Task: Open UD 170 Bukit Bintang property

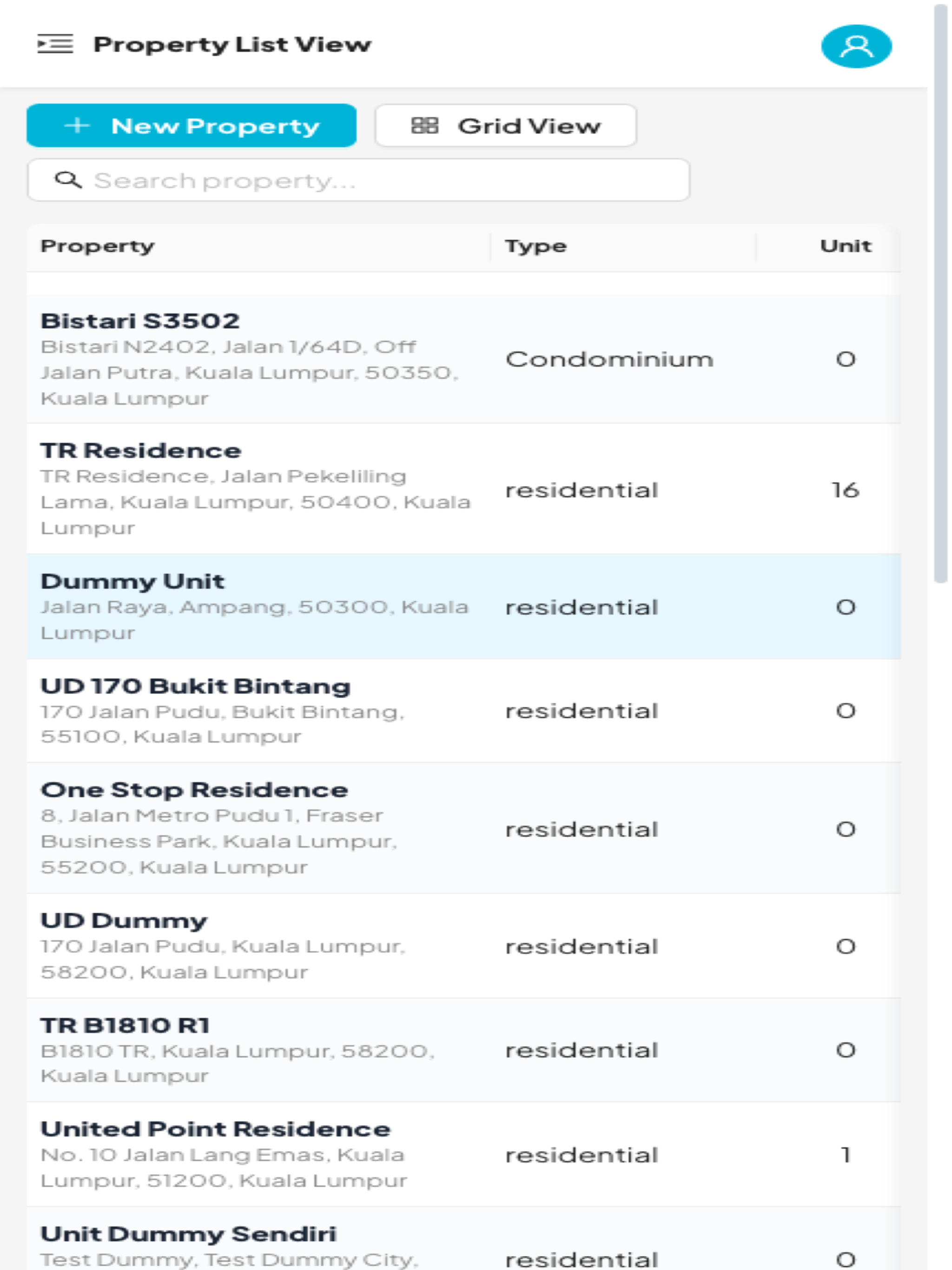Action: [x=463, y=711]
